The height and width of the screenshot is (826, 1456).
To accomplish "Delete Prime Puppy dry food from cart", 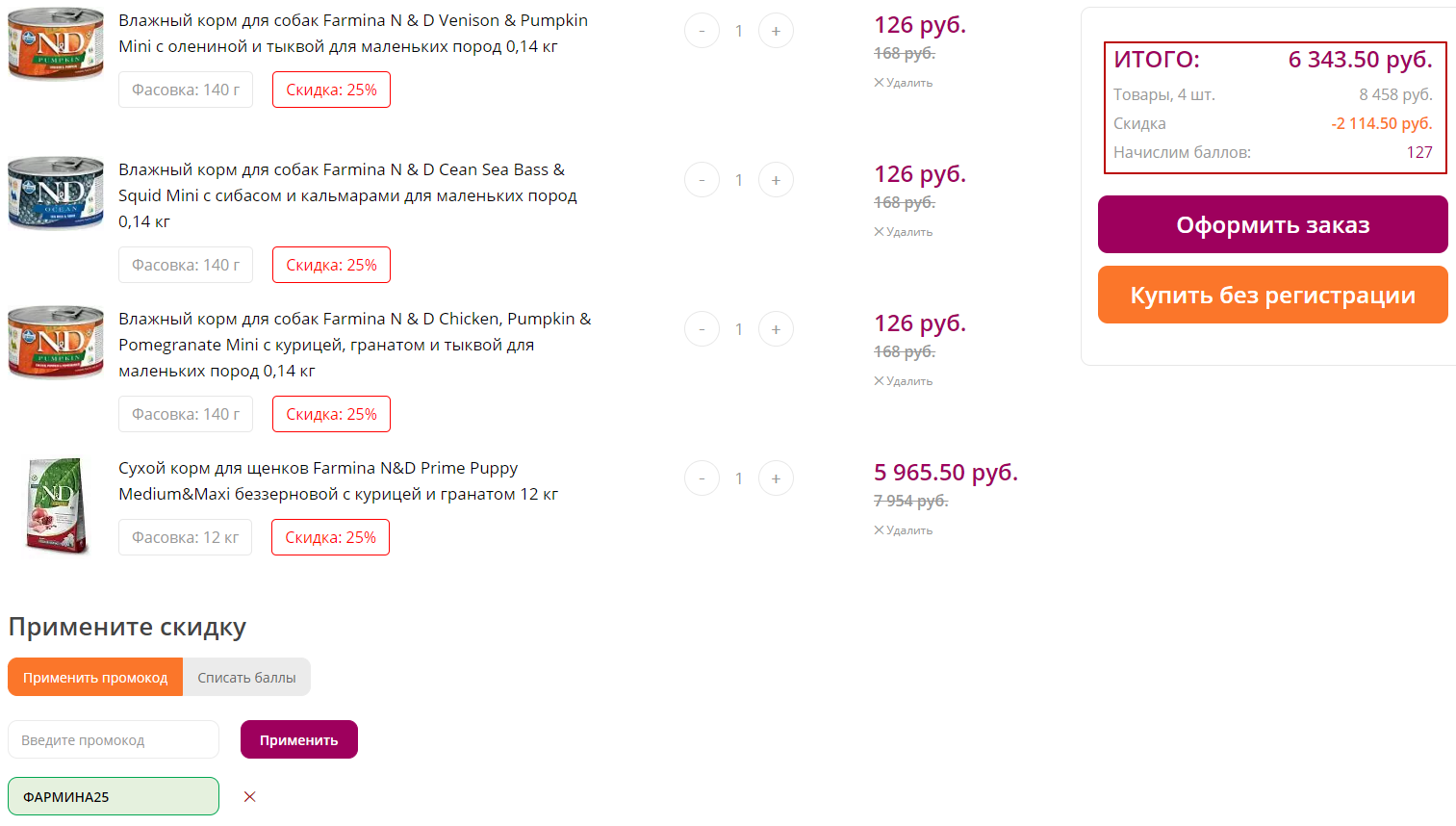I will pyautogui.click(x=903, y=530).
